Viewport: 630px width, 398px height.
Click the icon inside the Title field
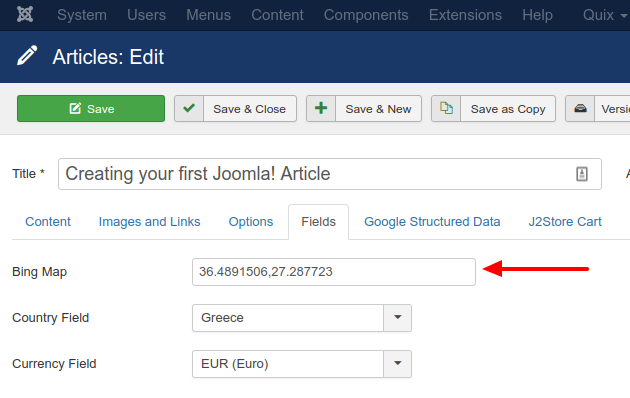click(582, 174)
